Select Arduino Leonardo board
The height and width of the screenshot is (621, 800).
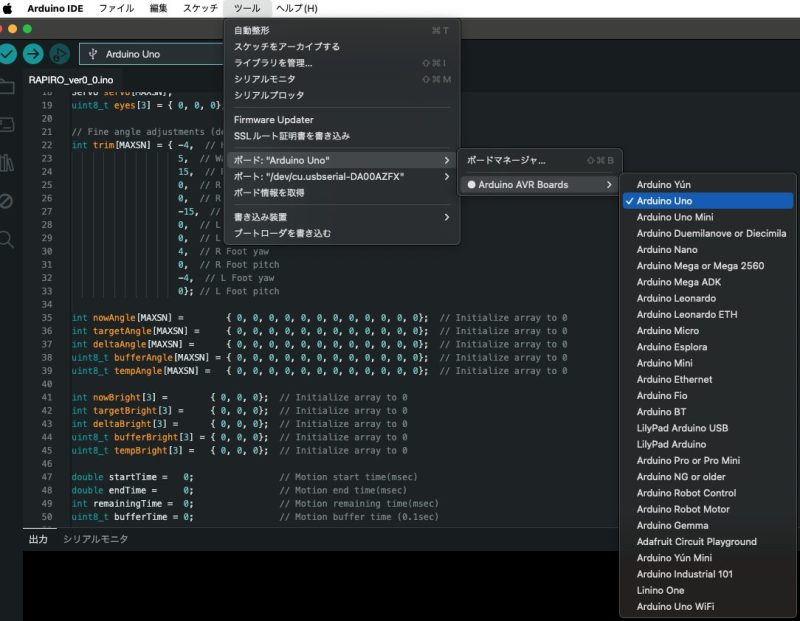pos(708,299)
